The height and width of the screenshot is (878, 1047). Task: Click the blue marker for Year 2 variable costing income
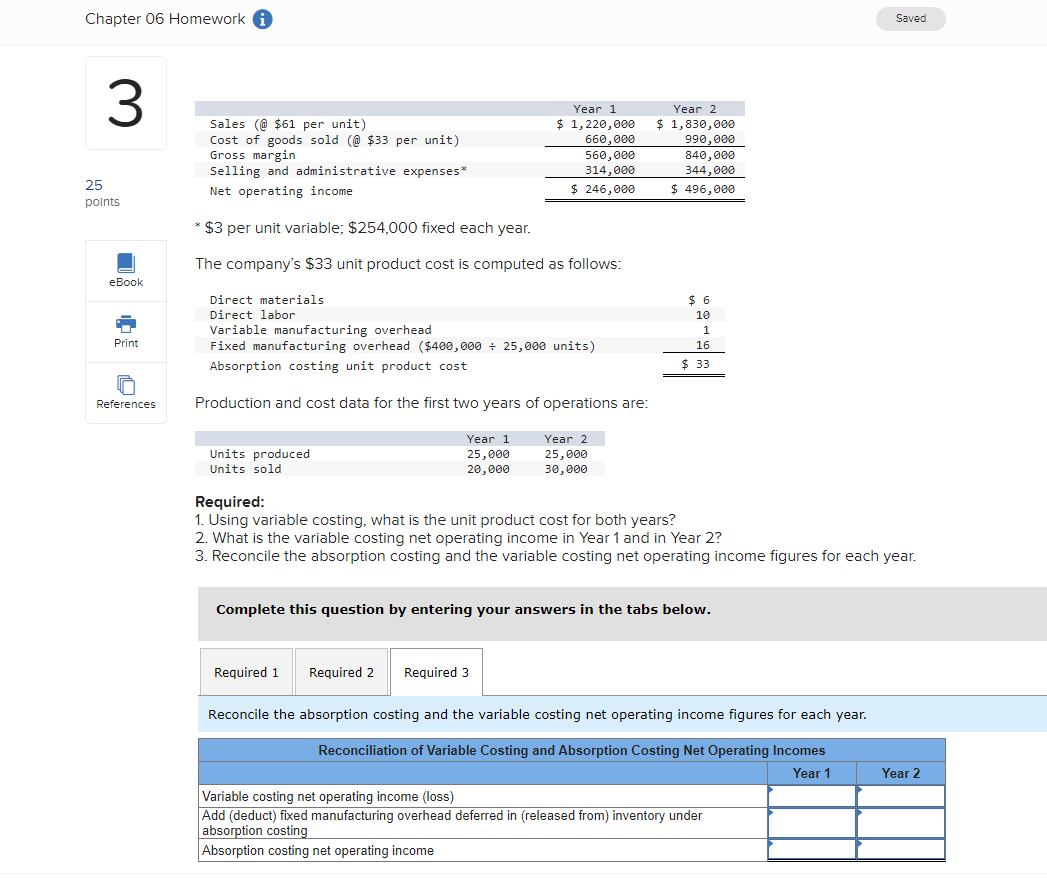click(860, 788)
